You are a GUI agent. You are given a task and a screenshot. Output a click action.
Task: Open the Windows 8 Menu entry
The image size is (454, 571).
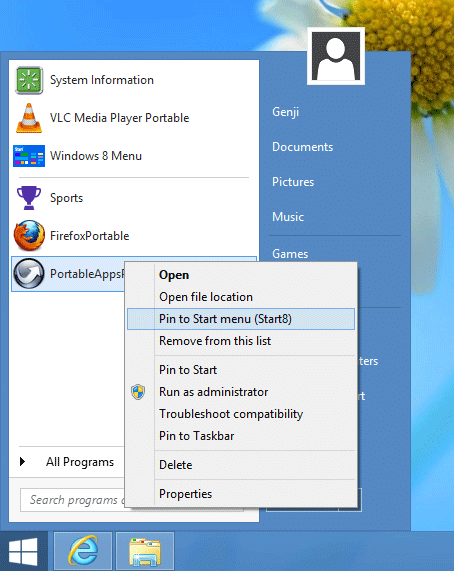(x=134, y=156)
